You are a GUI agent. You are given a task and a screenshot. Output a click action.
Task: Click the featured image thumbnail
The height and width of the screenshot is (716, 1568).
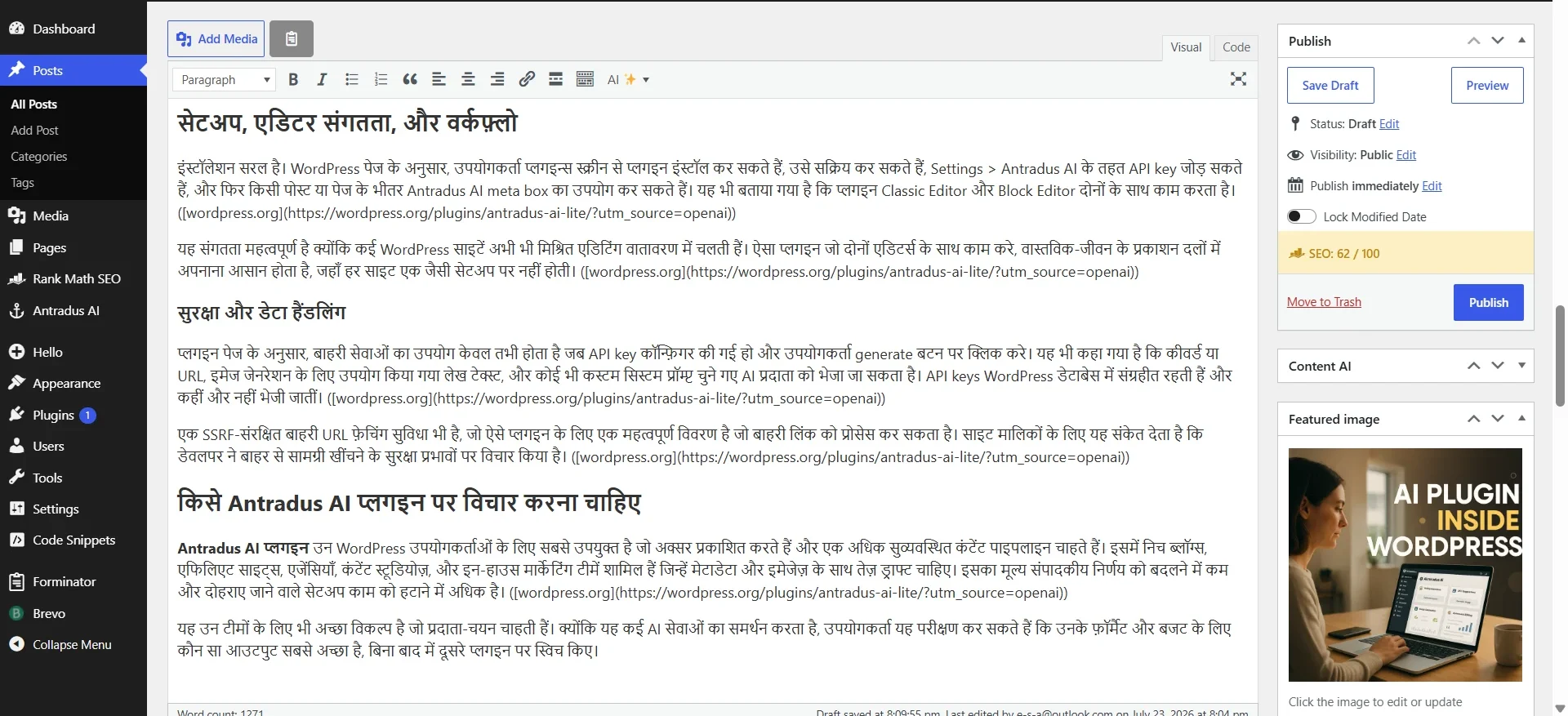coord(1405,565)
